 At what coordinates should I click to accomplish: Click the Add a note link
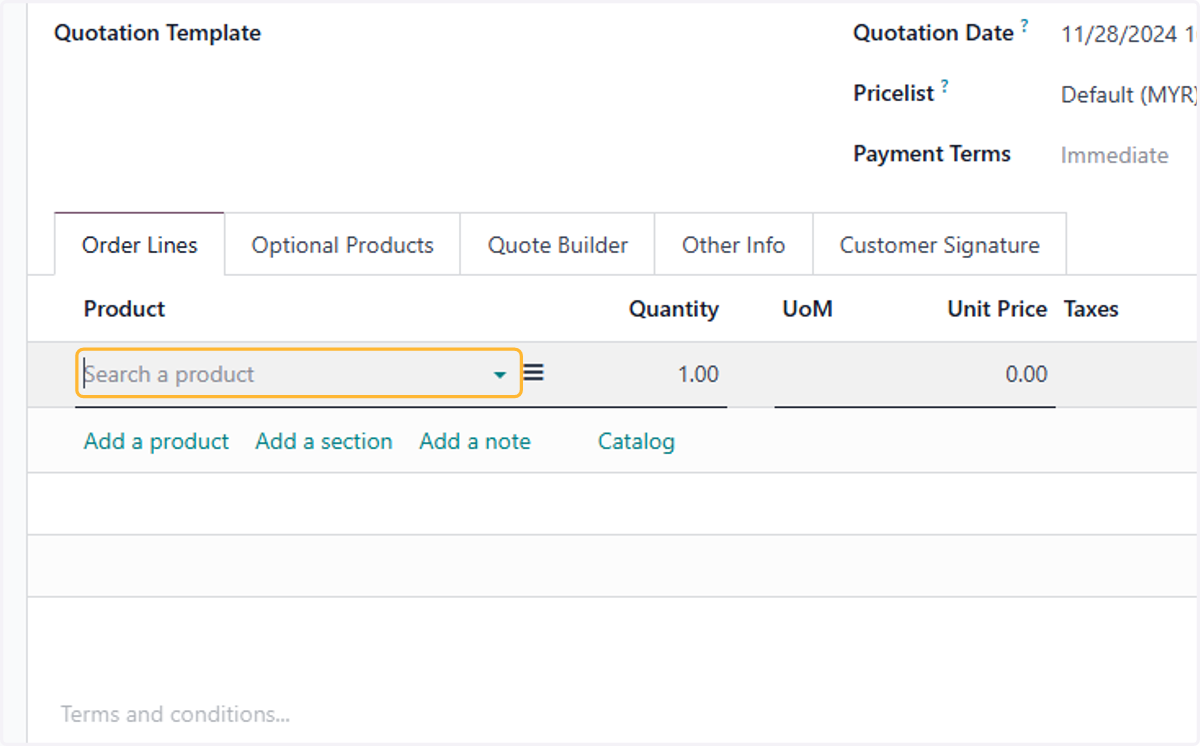pyautogui.click(x=475, y=441)
